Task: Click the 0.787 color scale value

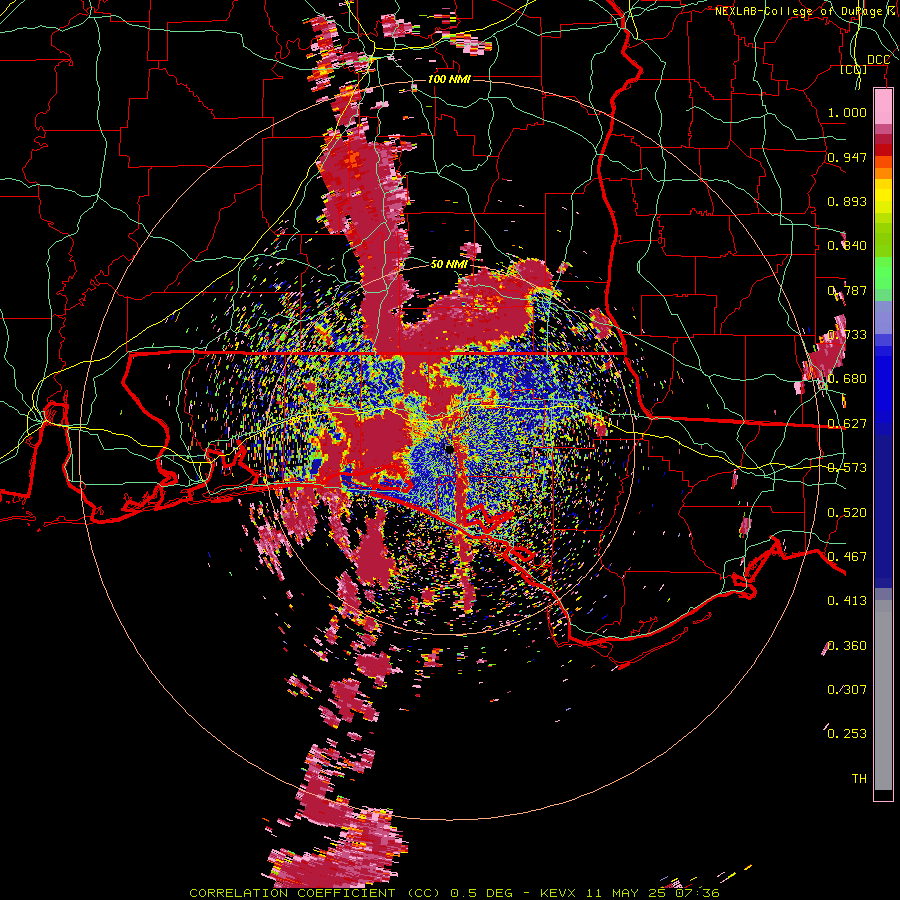Action: point(847,290)
